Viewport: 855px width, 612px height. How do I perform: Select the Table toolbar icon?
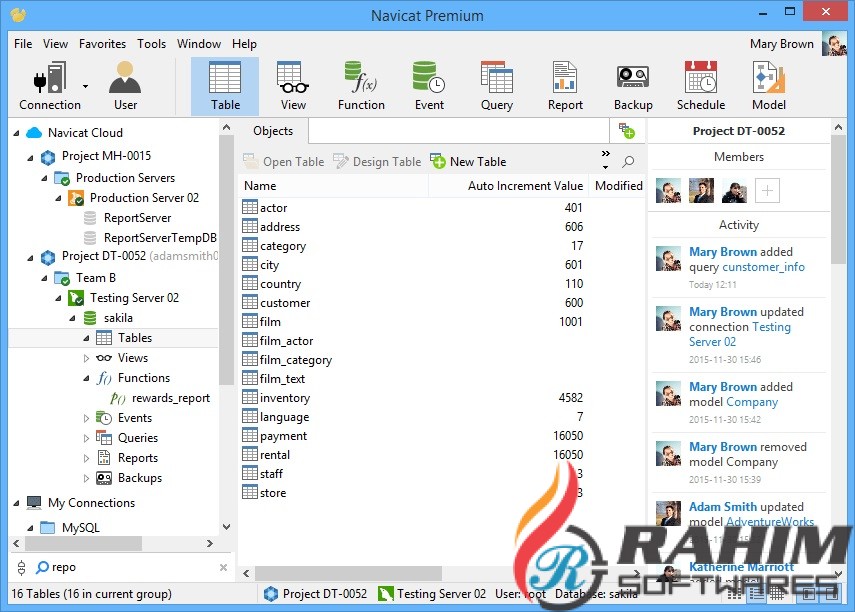pos(225,86)
